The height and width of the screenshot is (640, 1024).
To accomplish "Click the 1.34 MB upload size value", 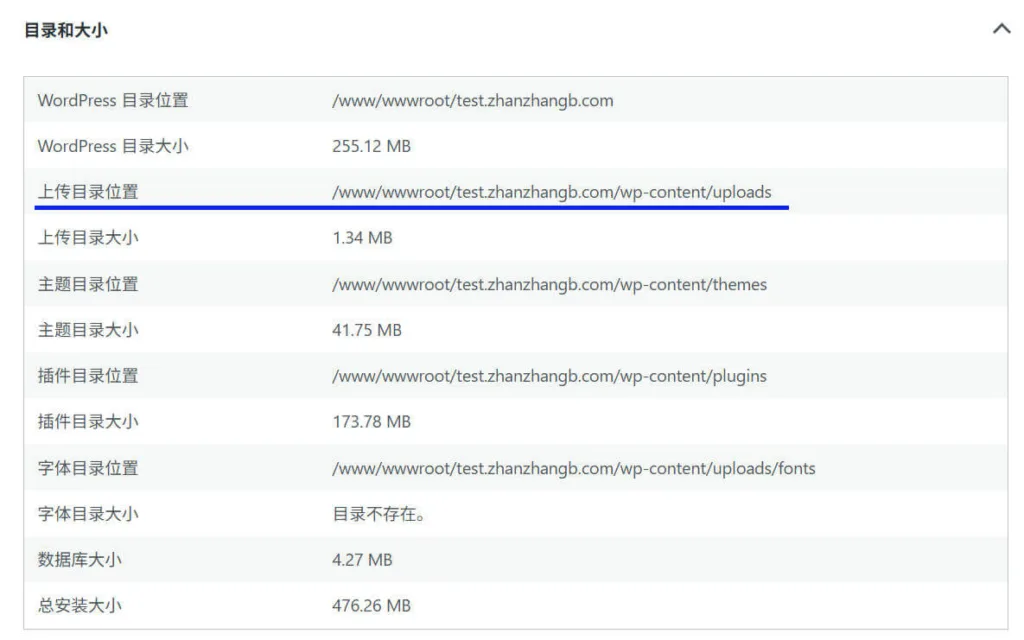I will point(363,238).
